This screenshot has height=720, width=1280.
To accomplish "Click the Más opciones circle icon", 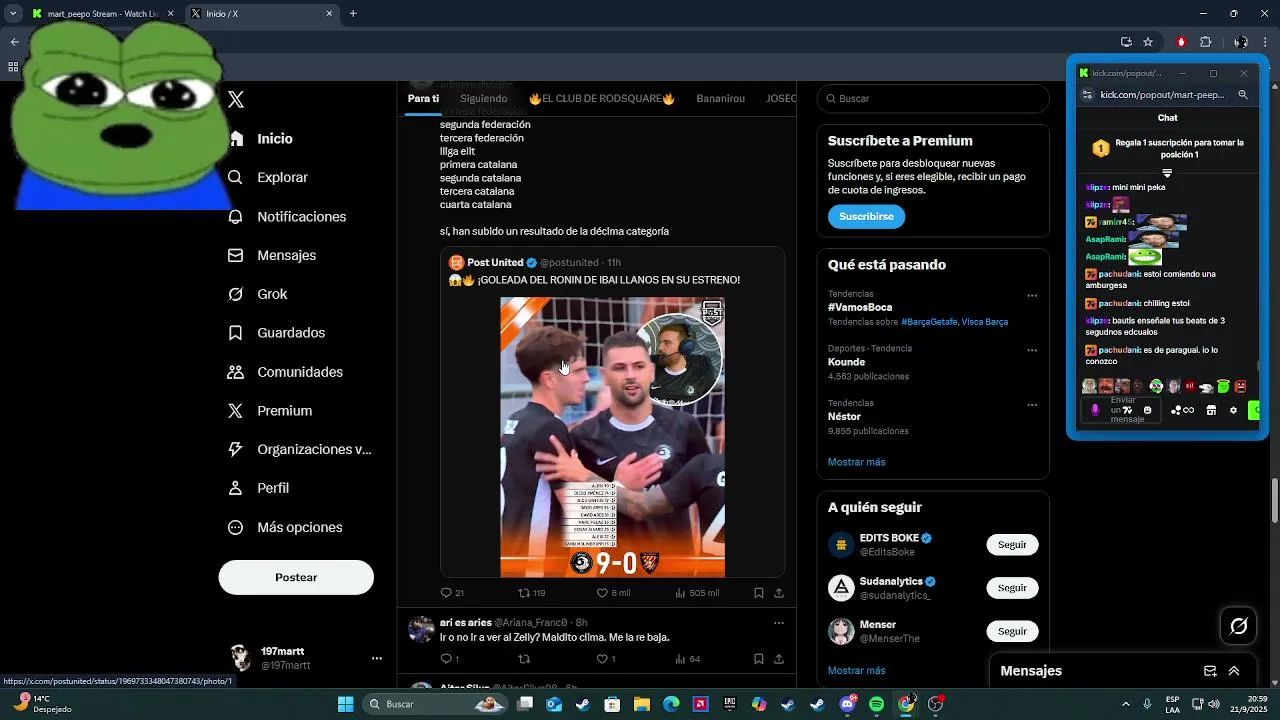I will pos(236,527).
